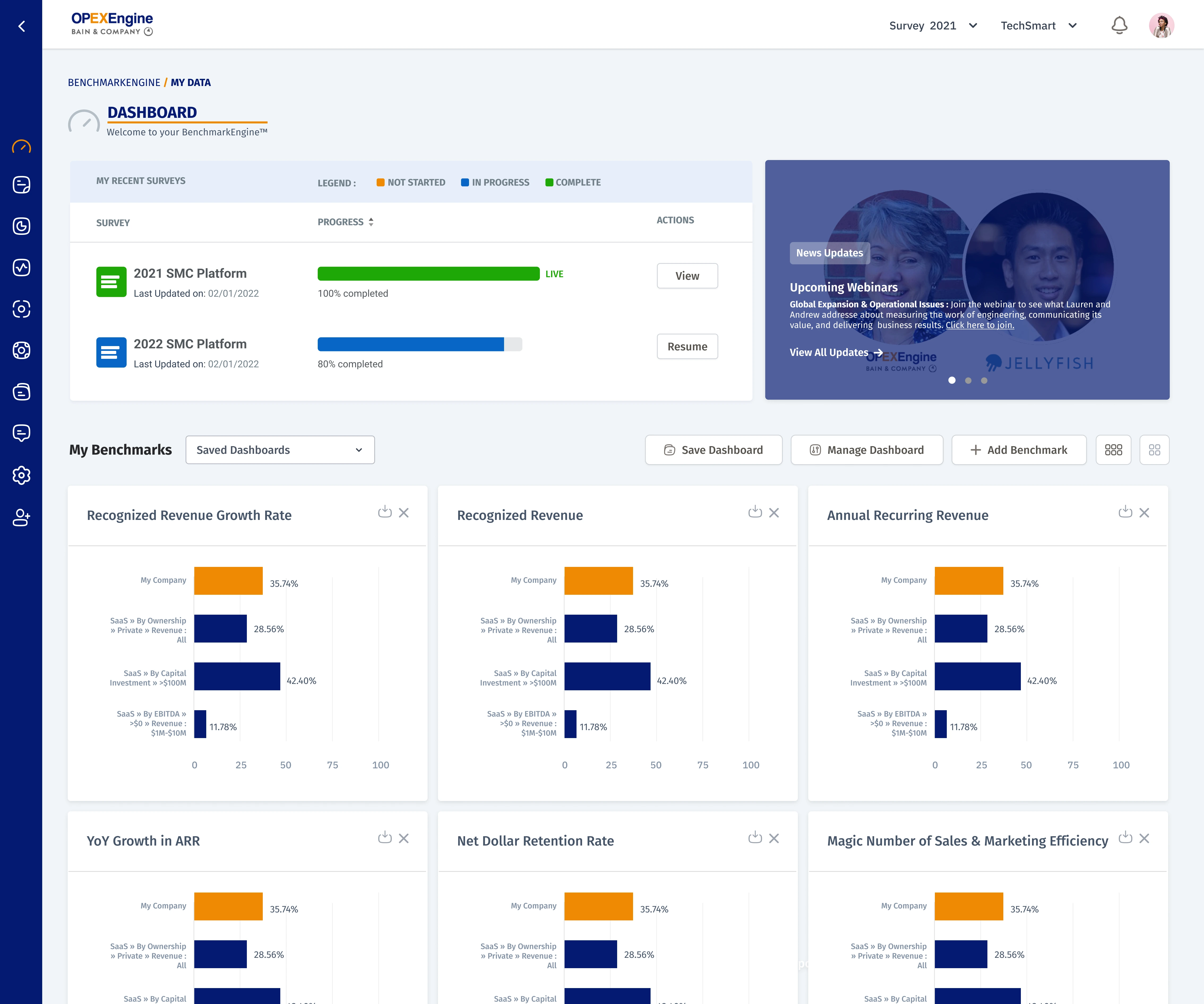Download Magic Number chart

coord(1125,837)
